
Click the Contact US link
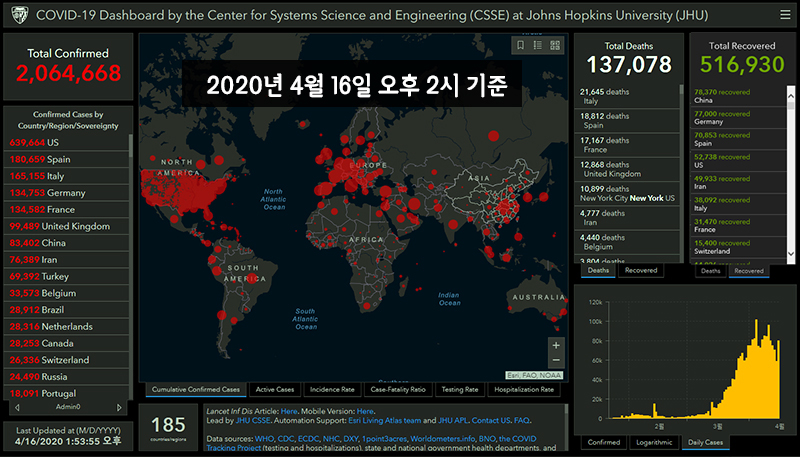[x=491, y=421]
